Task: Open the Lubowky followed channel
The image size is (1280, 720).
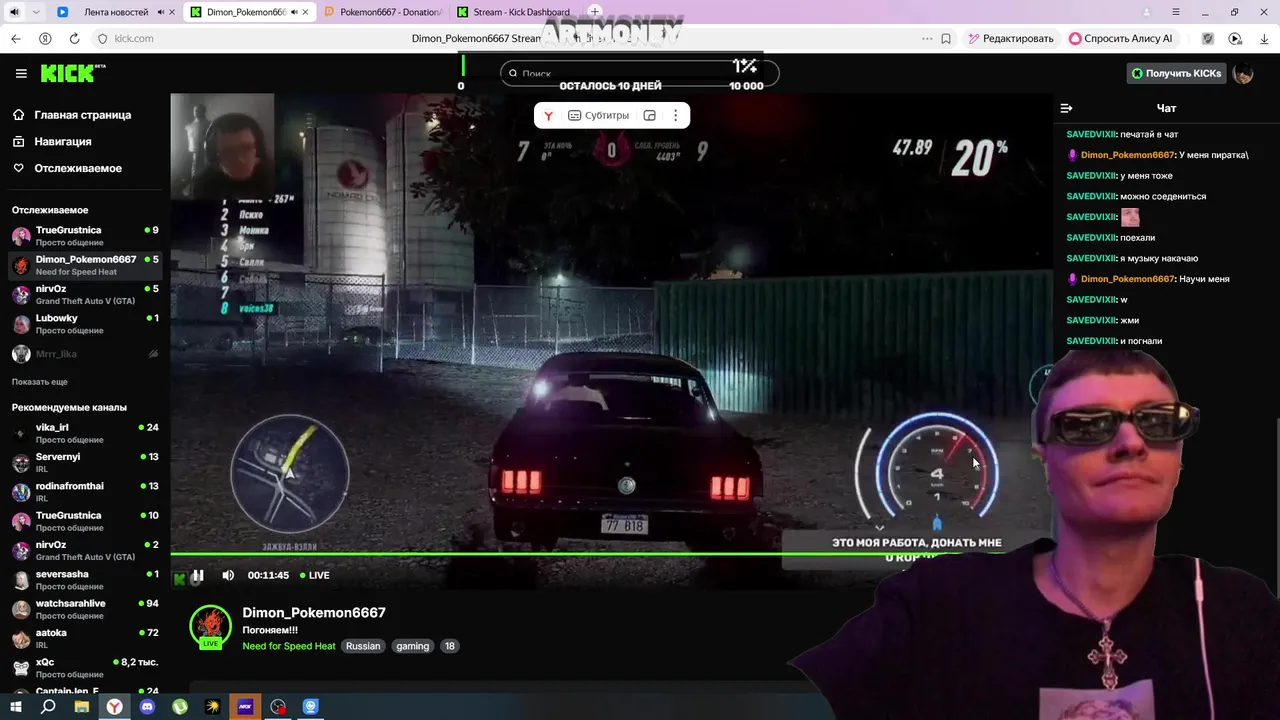Action: [85, 324]
